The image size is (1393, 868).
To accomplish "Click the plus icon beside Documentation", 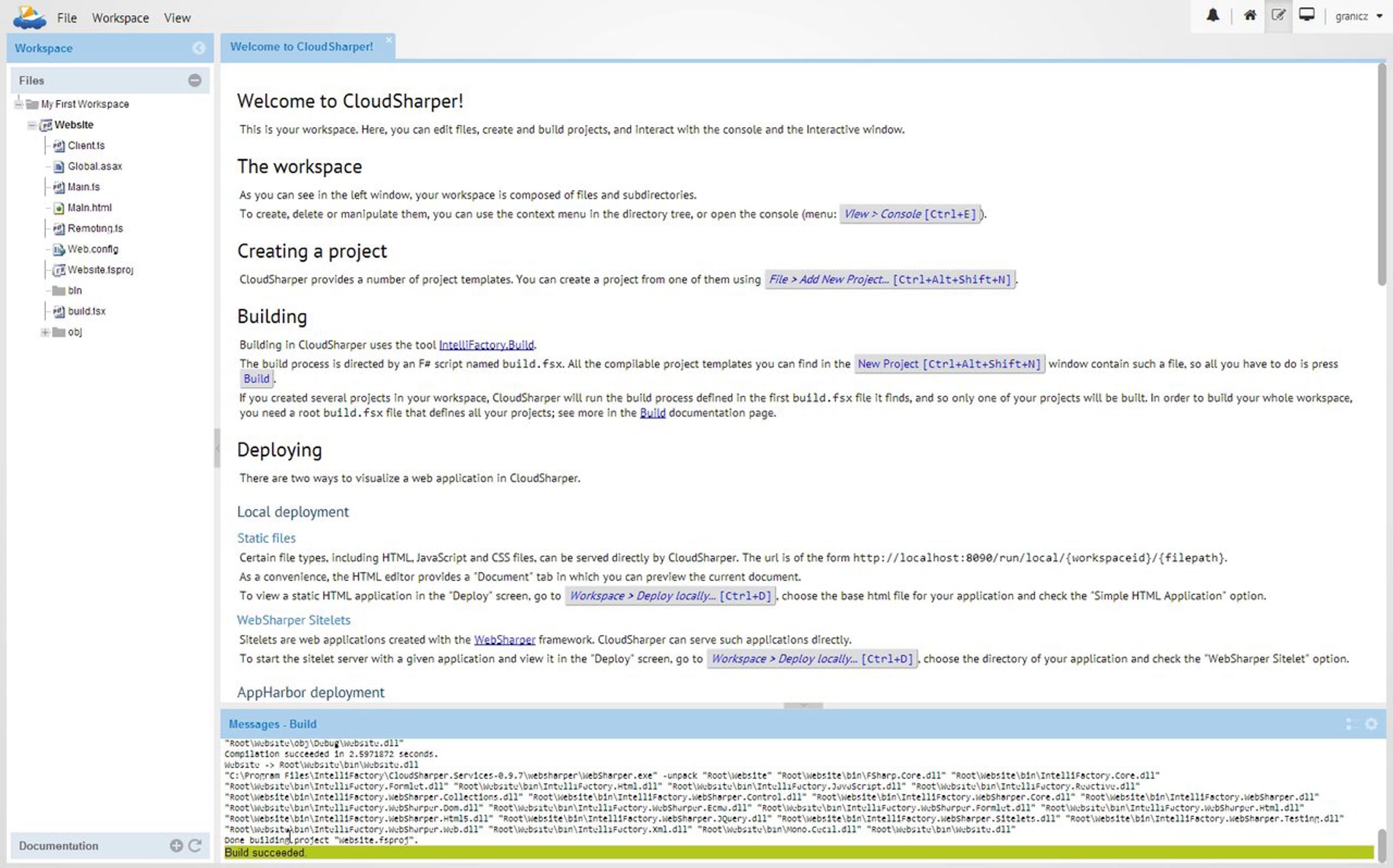I will 176,845.
